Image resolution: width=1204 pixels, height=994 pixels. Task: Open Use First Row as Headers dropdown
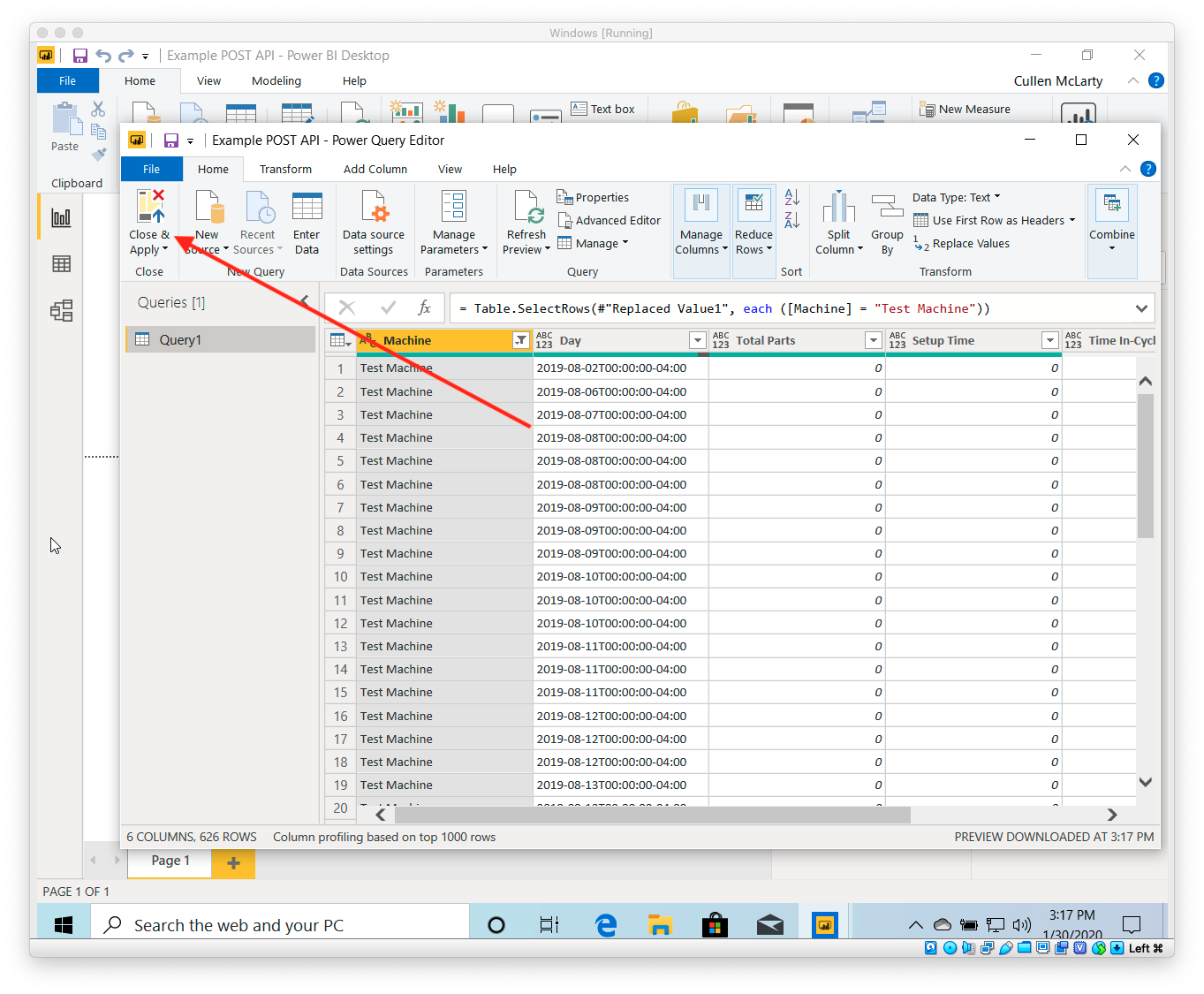[x=994, y=220]
